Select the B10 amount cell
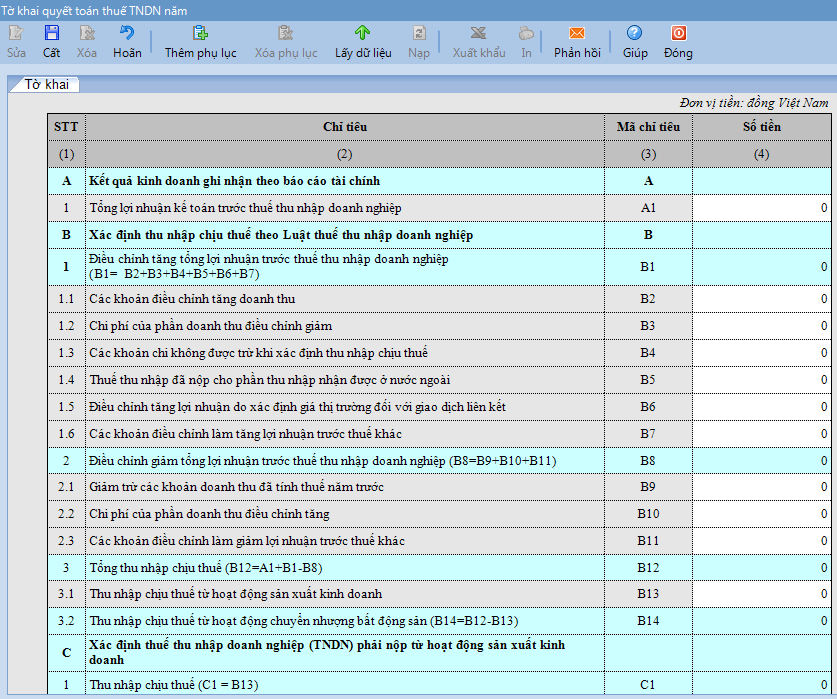The height and width of the screenshot is (699, 837). coord(762,514)
